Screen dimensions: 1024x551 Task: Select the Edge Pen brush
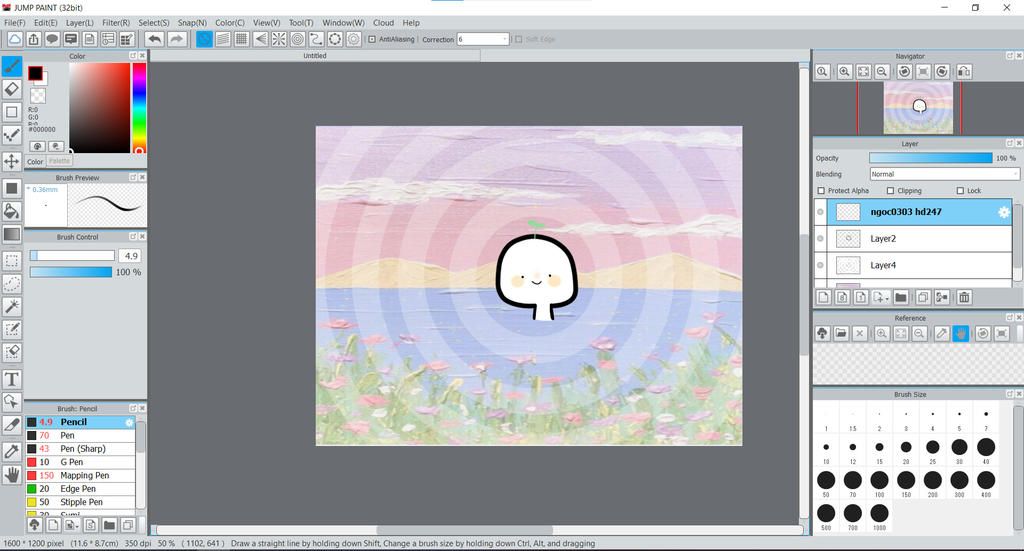80,489
